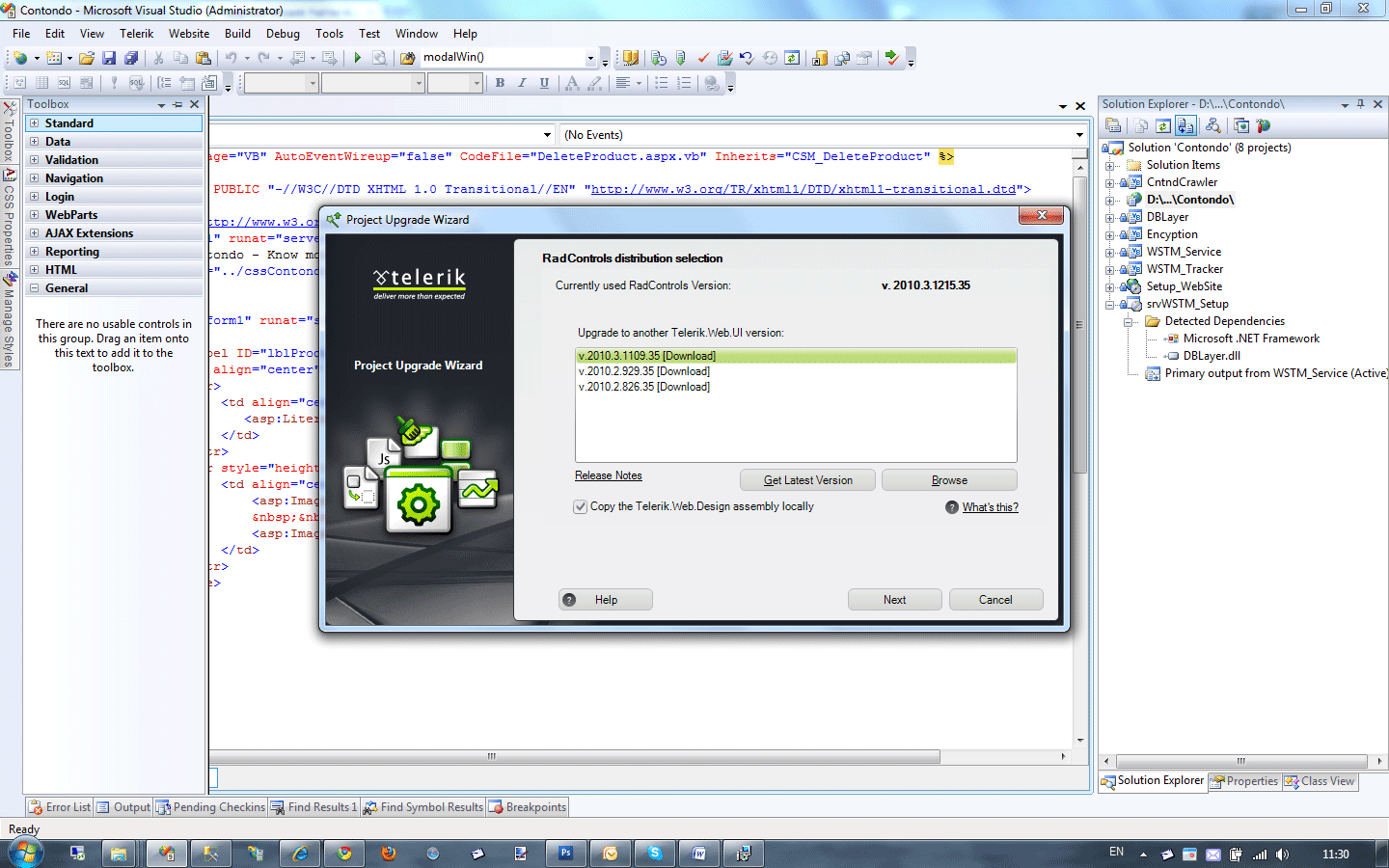Click the Browse button
The image size is (1389, 868).
(x=950, y=480)
